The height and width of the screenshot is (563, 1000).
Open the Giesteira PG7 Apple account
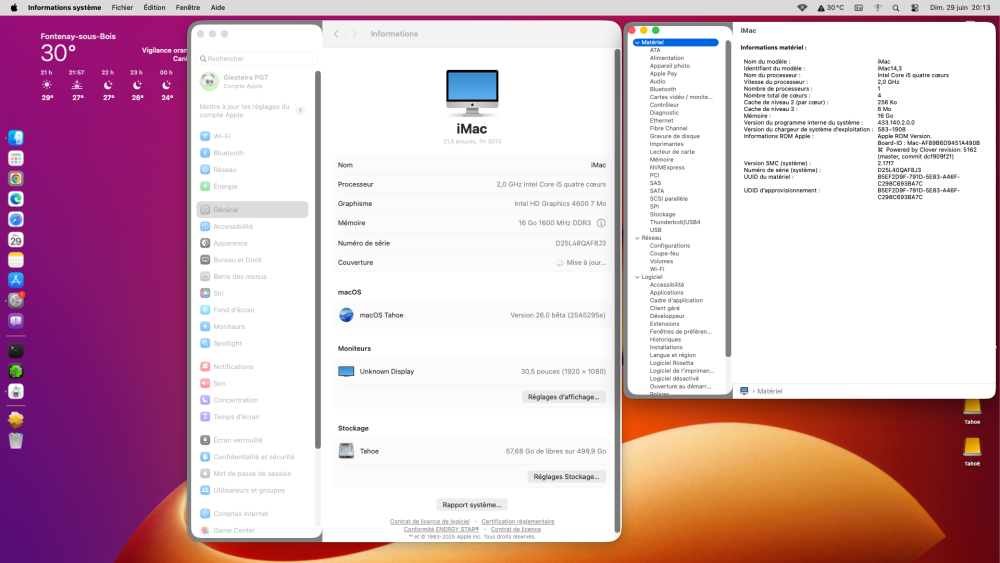click(x=253, y=81)
